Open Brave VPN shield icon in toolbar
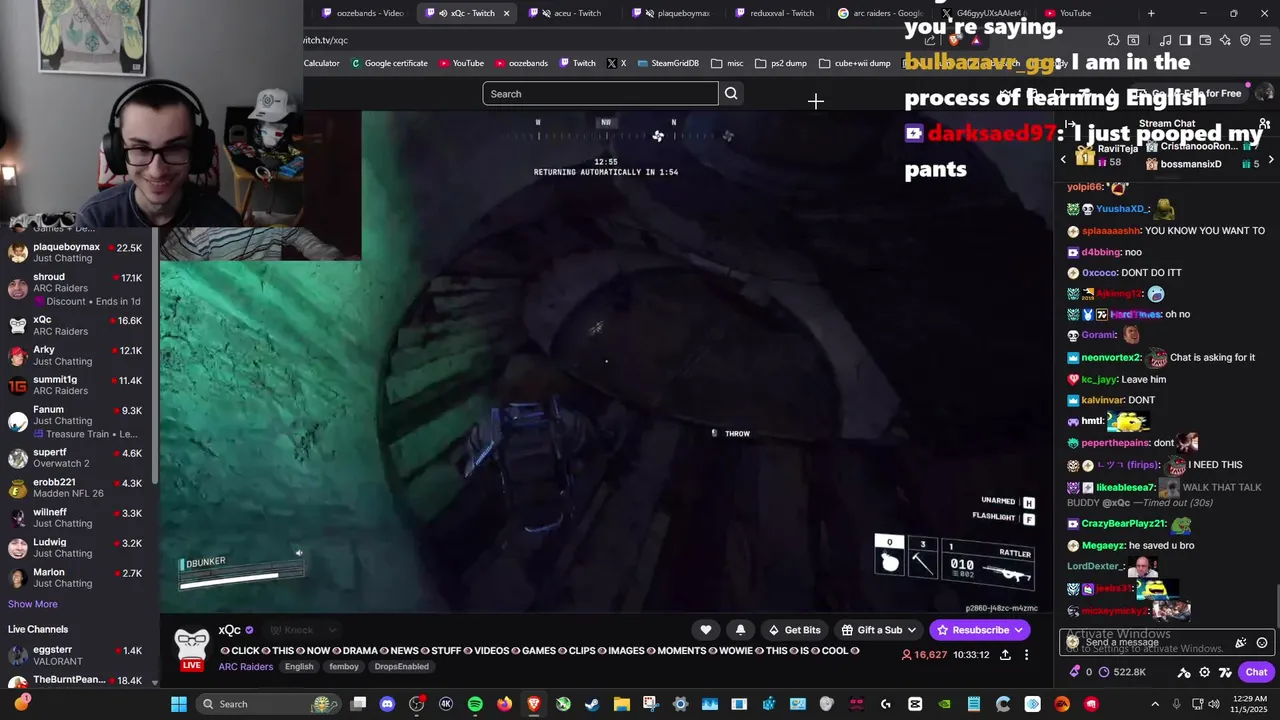 click(x=1245, y=40)
